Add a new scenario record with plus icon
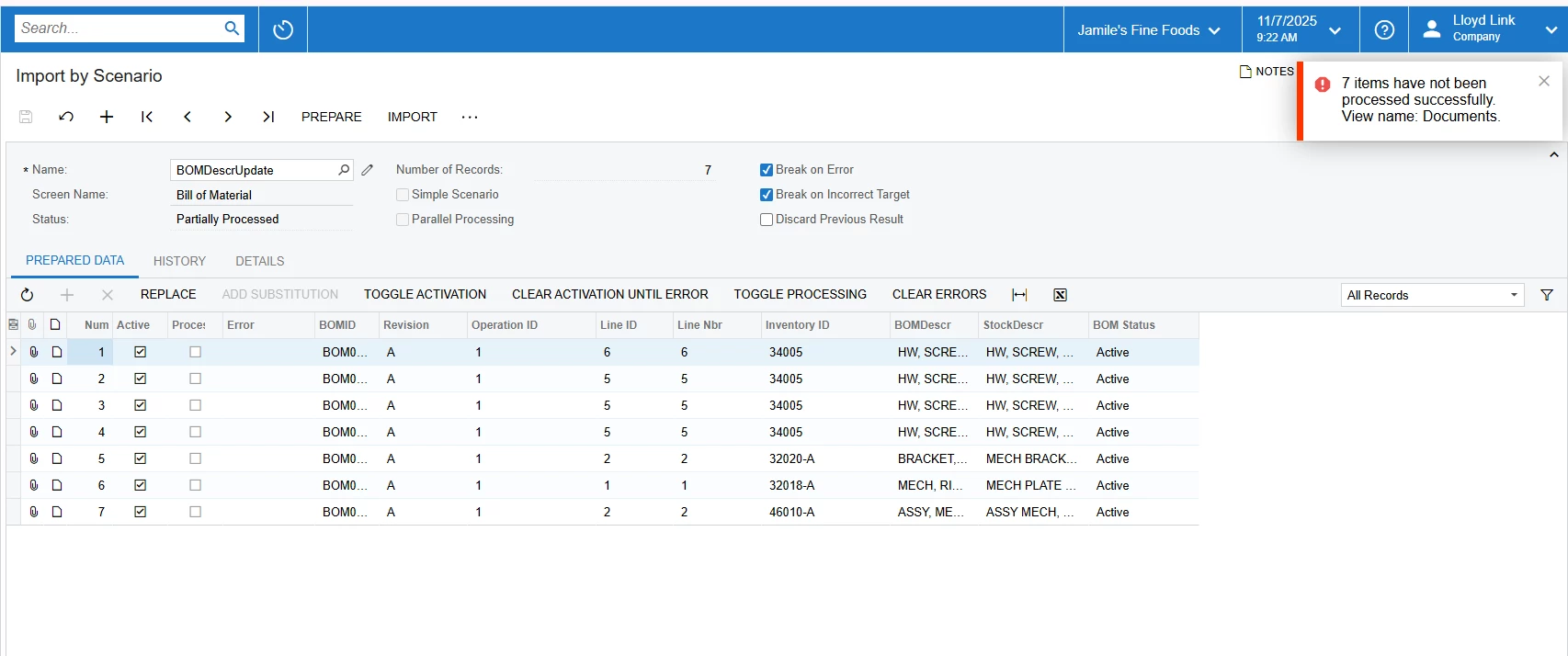This screenshot has width=1568, height=656. (x=107, y=117)
